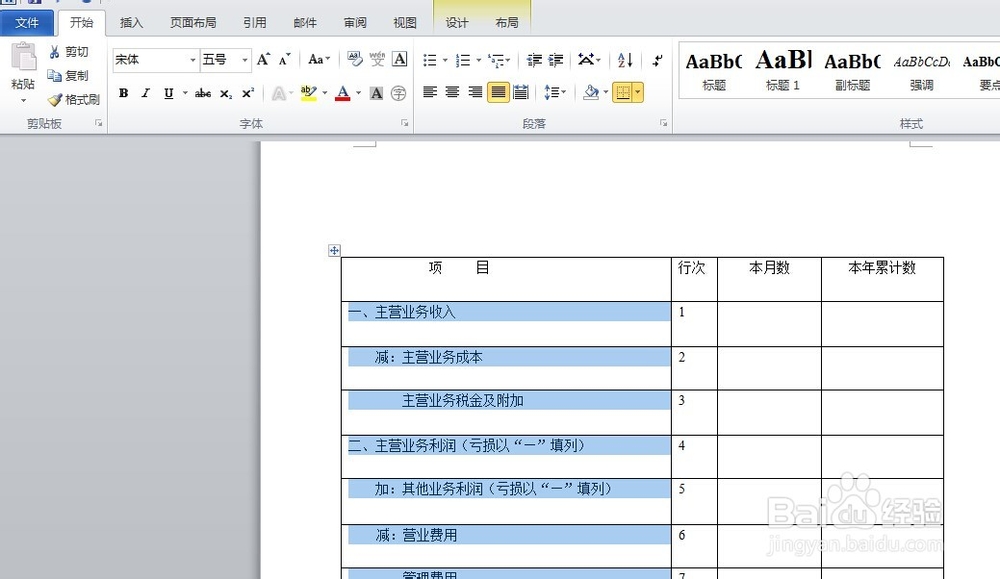Click the Paste icon
This screenshot has width=1000, height=579.
pos(23,57)
